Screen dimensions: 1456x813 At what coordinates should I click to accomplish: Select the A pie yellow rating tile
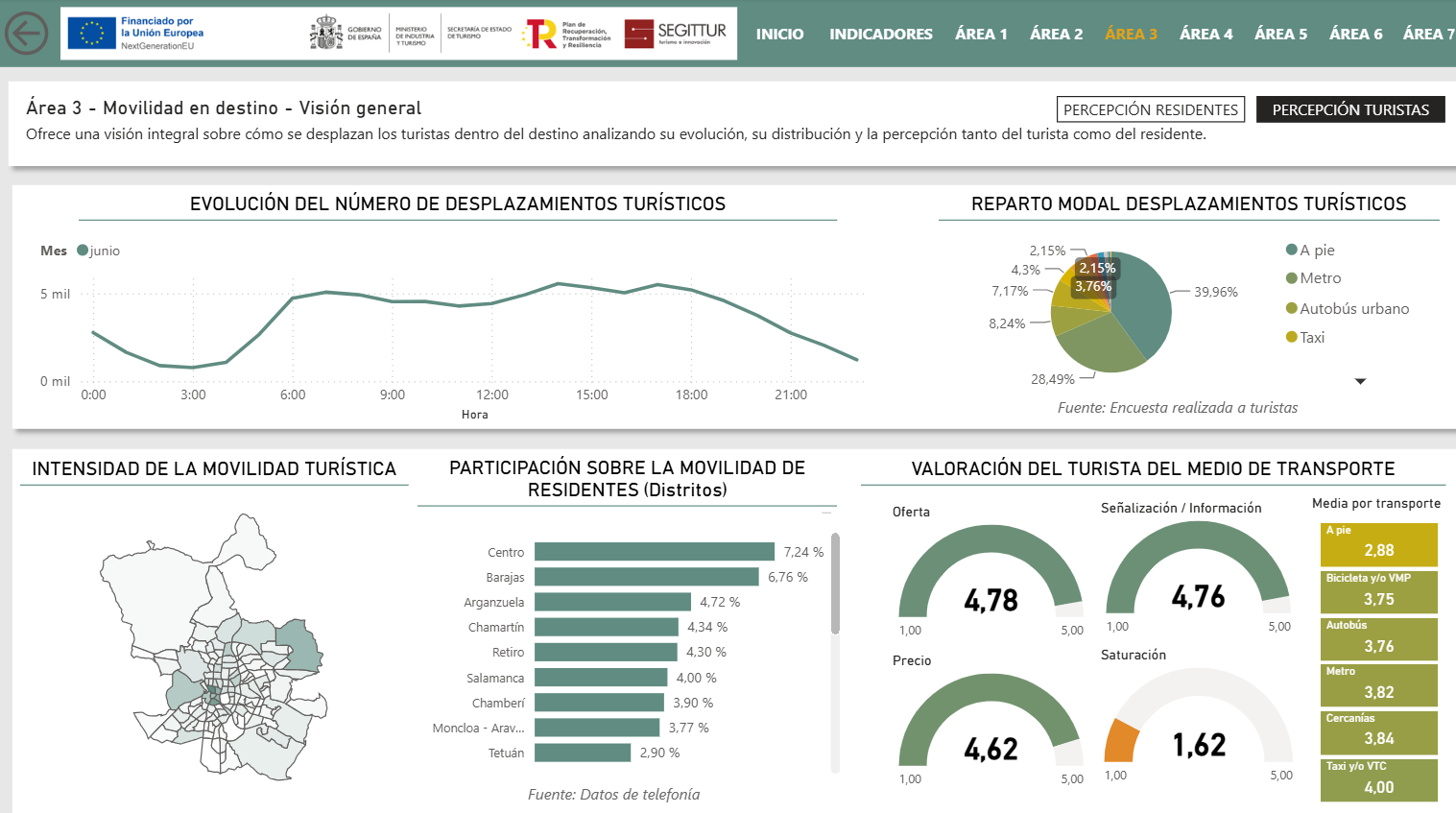pyautogui.click(x=1379, y=544)
